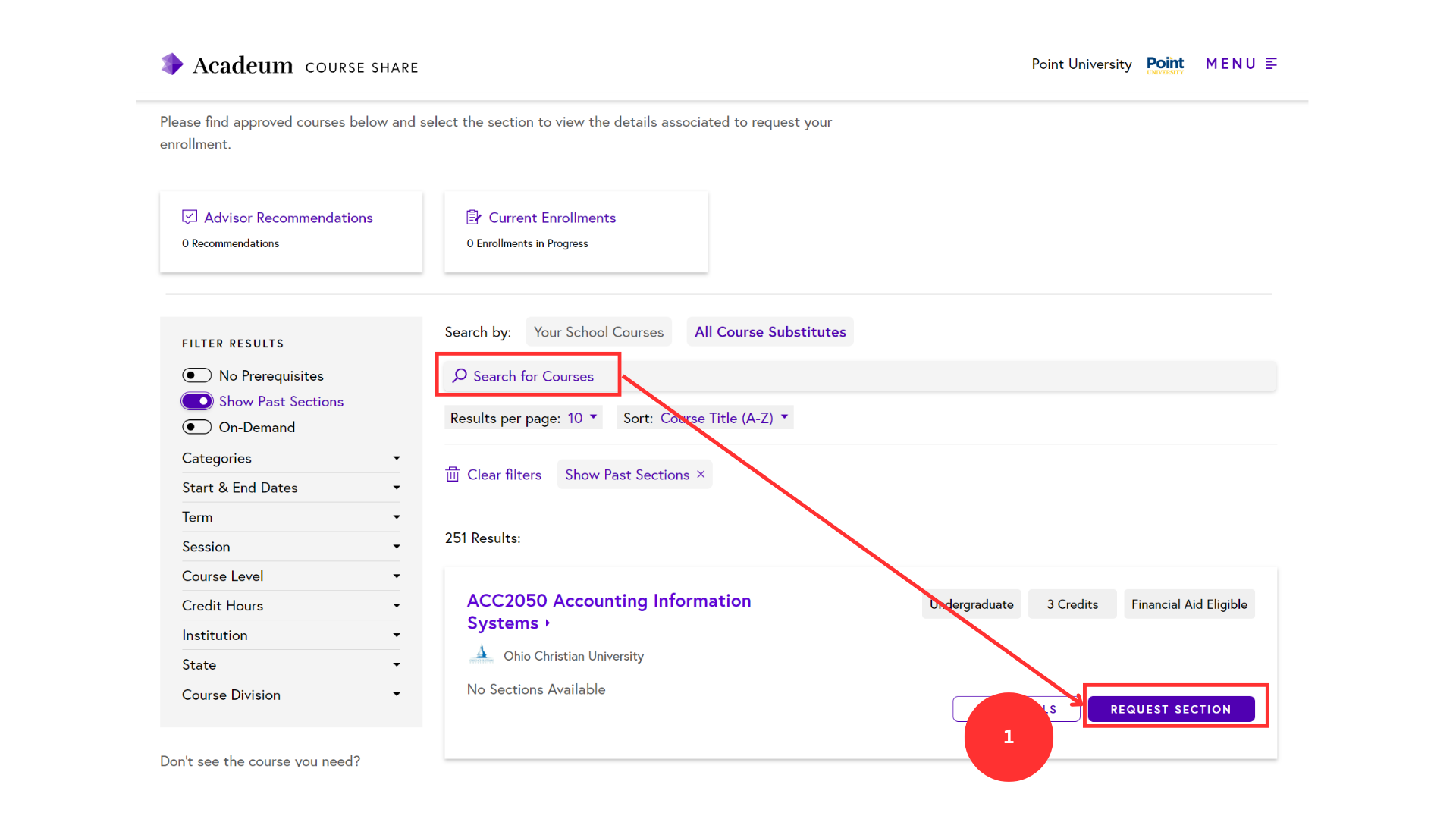
Task: Click the Undergraduate tag
Action: click(971, 604)
